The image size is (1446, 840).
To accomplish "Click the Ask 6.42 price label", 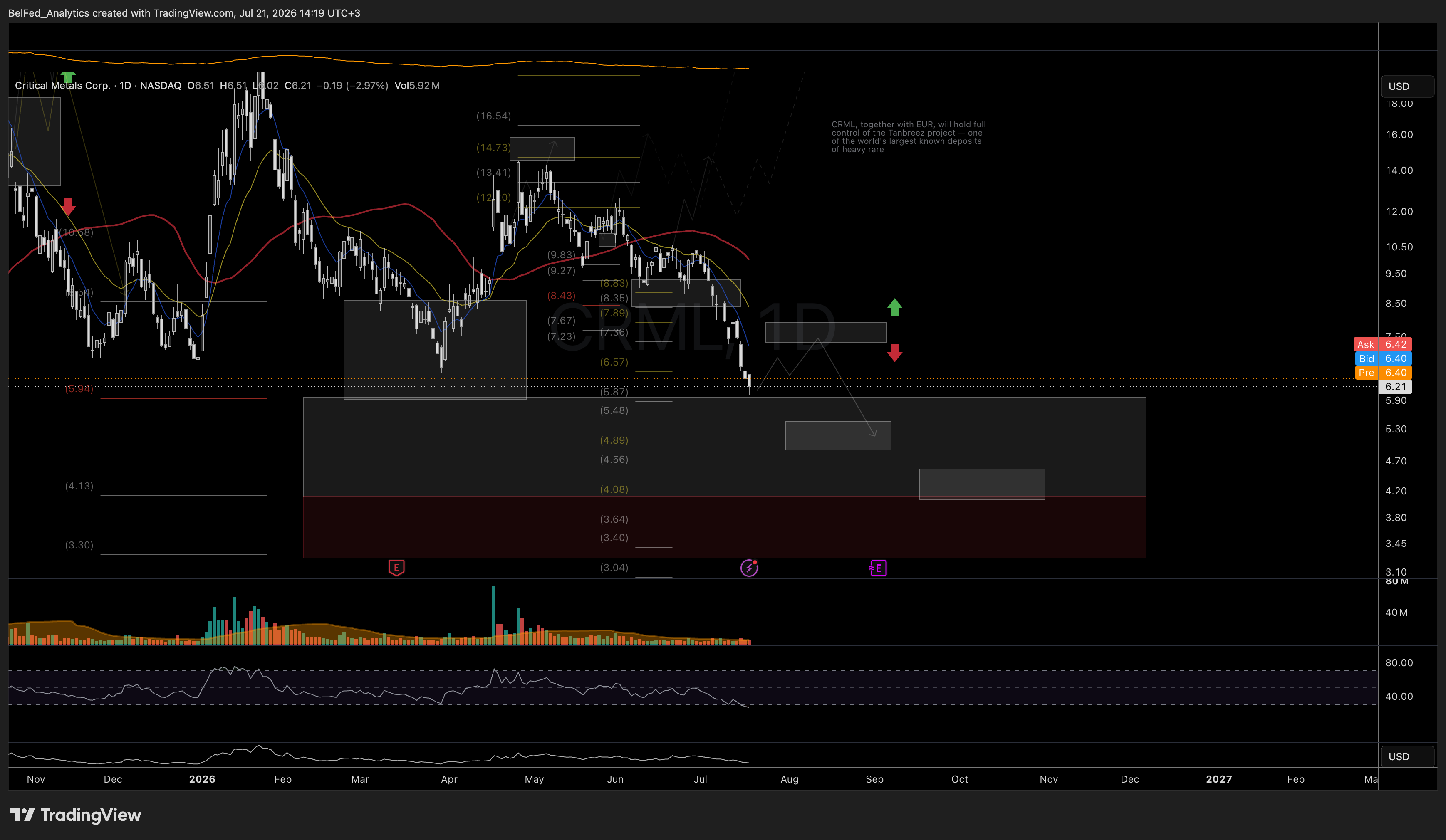I will pos(1382,344).
